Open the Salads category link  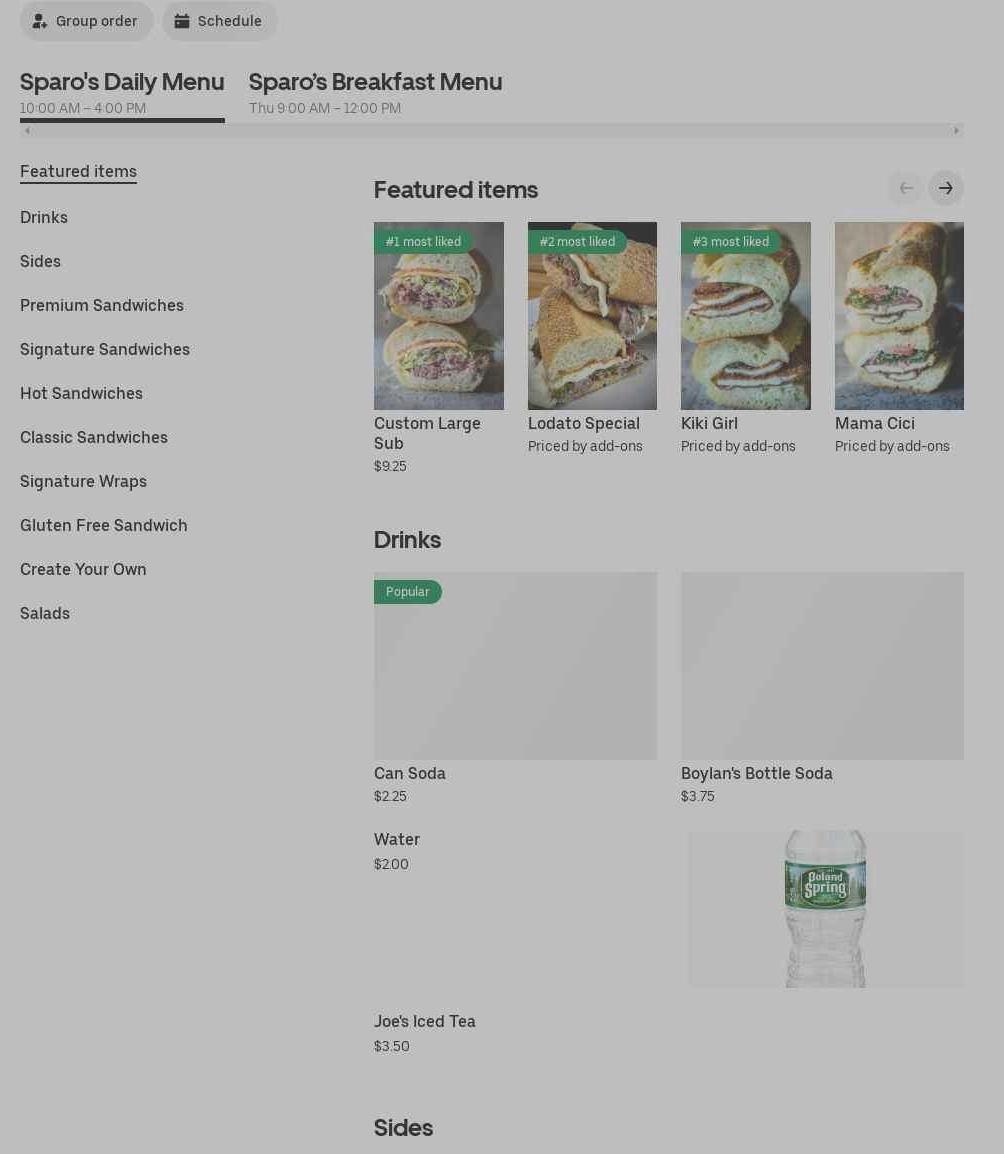[x=45, y=613]
